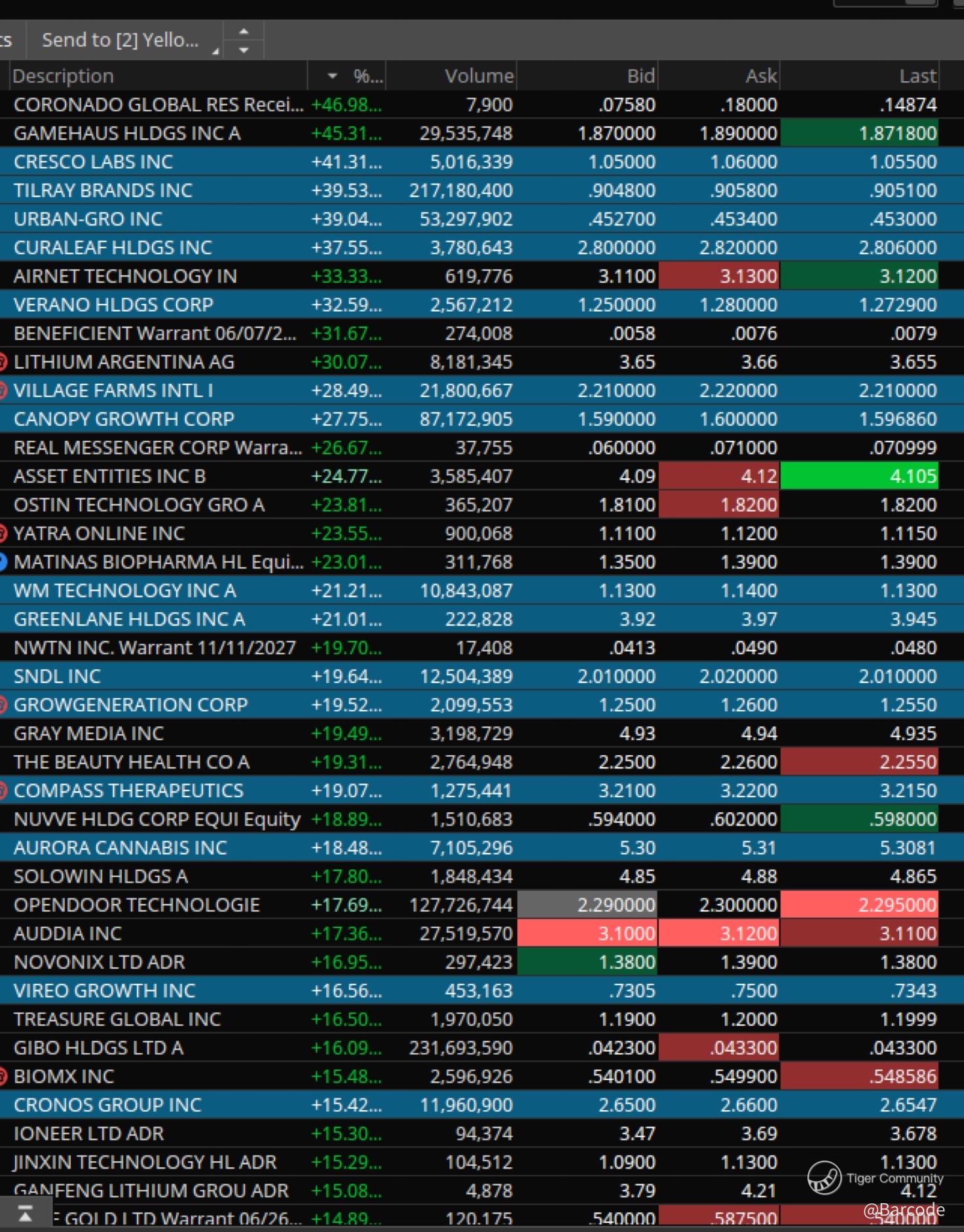The image size is (964, 1232).
Task: Click the blue icon beside MATINAS BIOPHARMA
Action: point(3,562)
